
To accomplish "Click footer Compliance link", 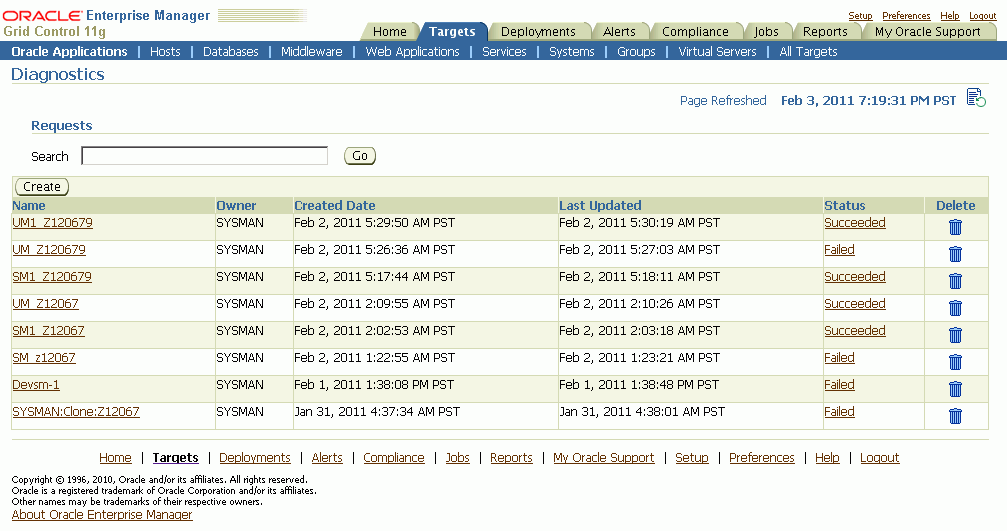I will pos(394,458).
